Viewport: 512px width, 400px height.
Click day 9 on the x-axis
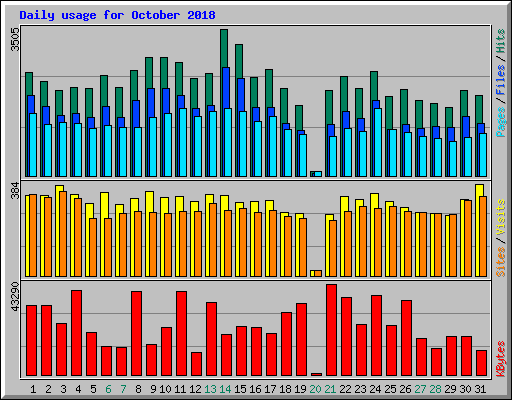pos(153,389)
